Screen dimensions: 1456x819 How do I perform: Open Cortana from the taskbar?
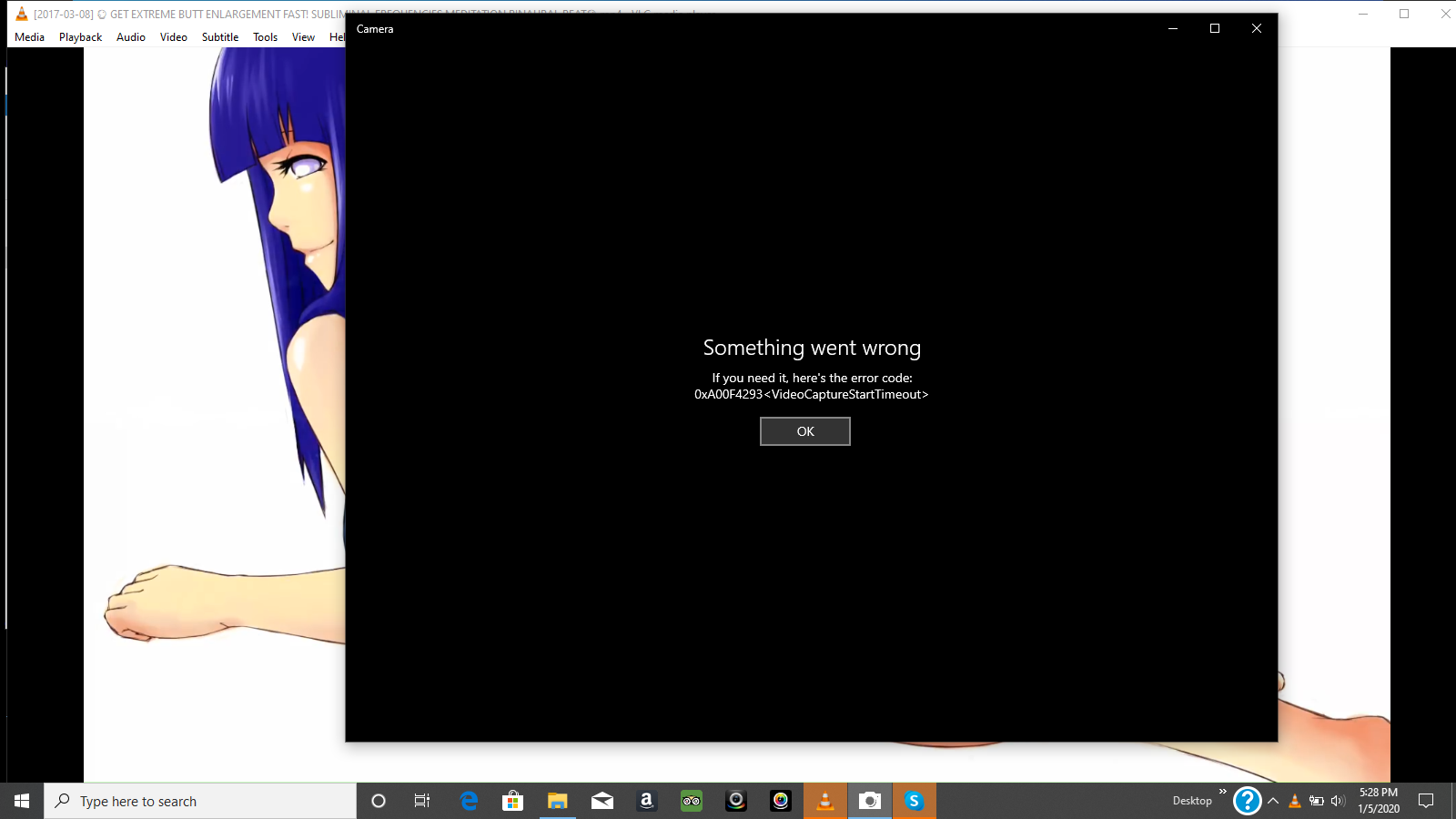click(x=379, y=801)
